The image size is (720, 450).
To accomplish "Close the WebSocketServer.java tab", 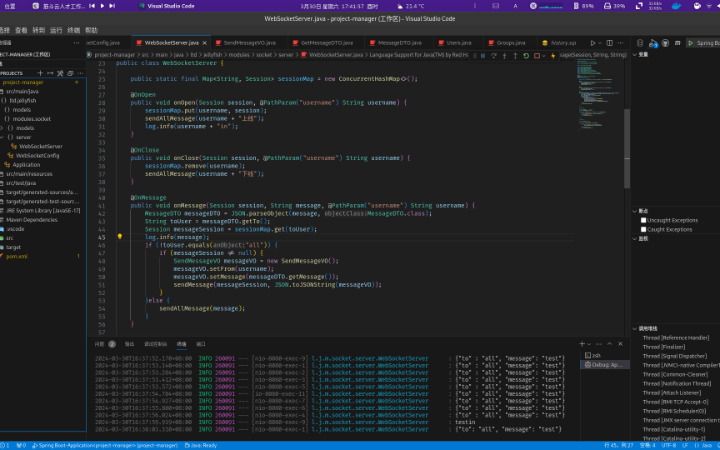I will pos(205,43).
